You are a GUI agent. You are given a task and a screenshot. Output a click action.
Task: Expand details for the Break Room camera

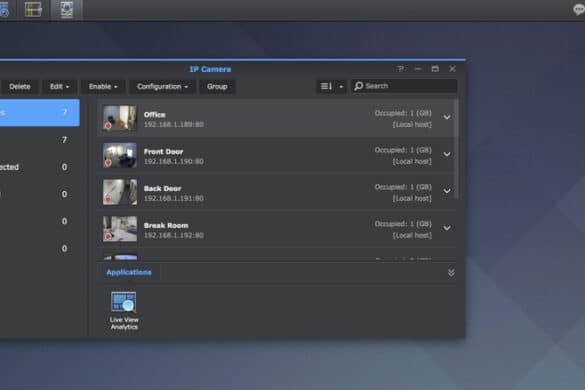(x=447, y=228)
